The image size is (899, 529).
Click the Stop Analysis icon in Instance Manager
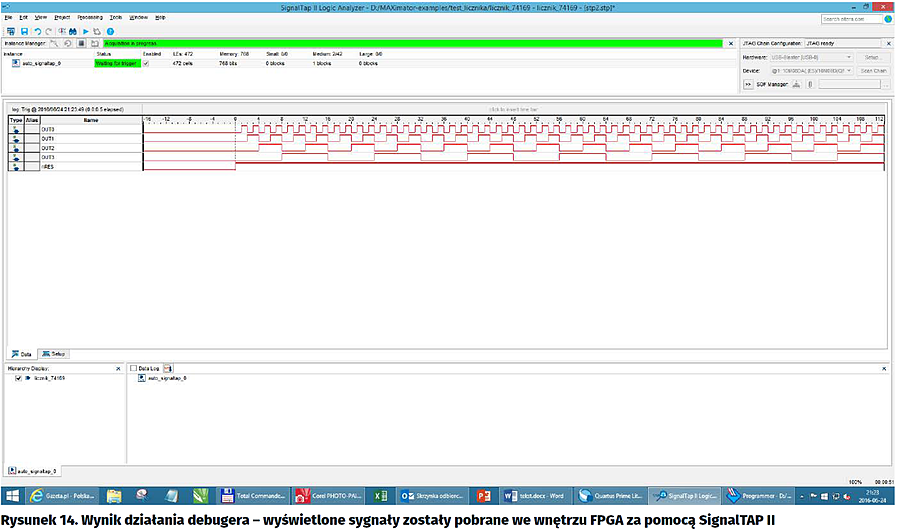click(x=81, y=44)
